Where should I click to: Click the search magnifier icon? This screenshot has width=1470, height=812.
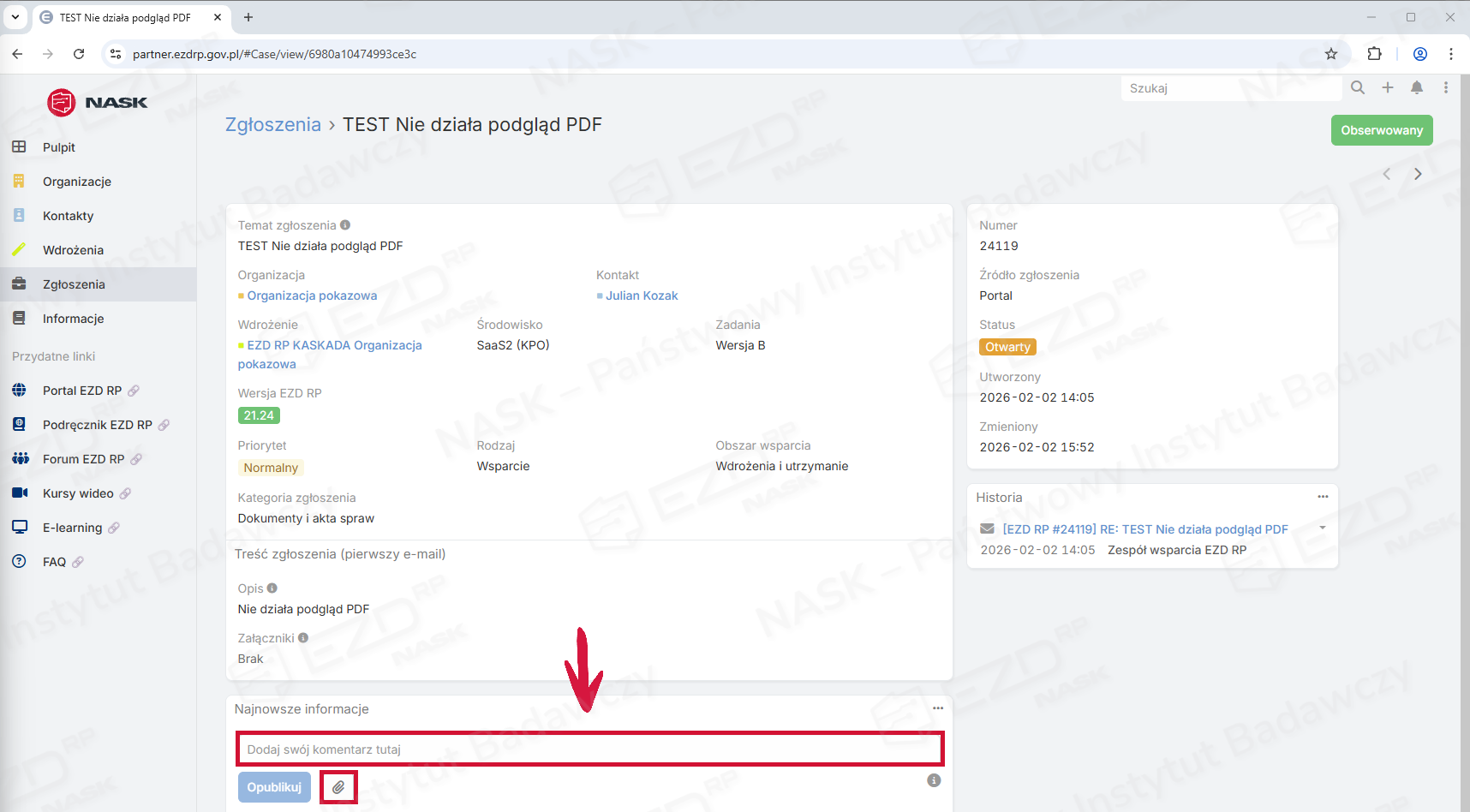pos(1358,87)
